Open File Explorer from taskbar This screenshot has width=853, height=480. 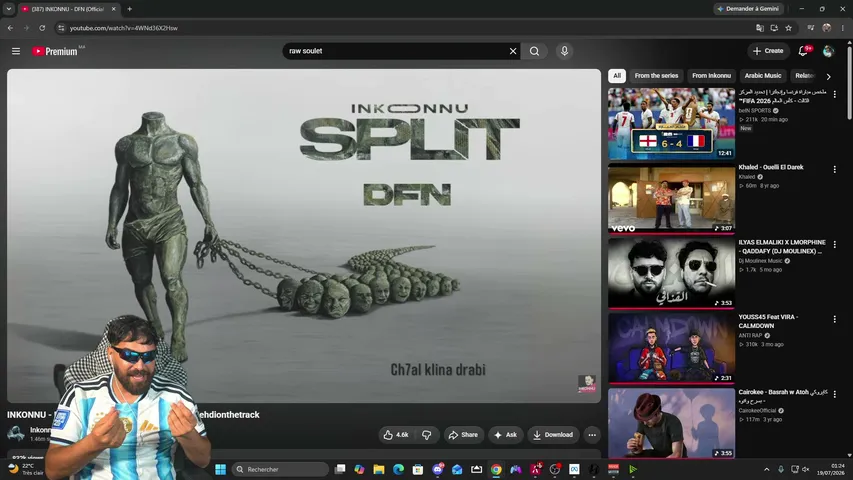(379, 469)
